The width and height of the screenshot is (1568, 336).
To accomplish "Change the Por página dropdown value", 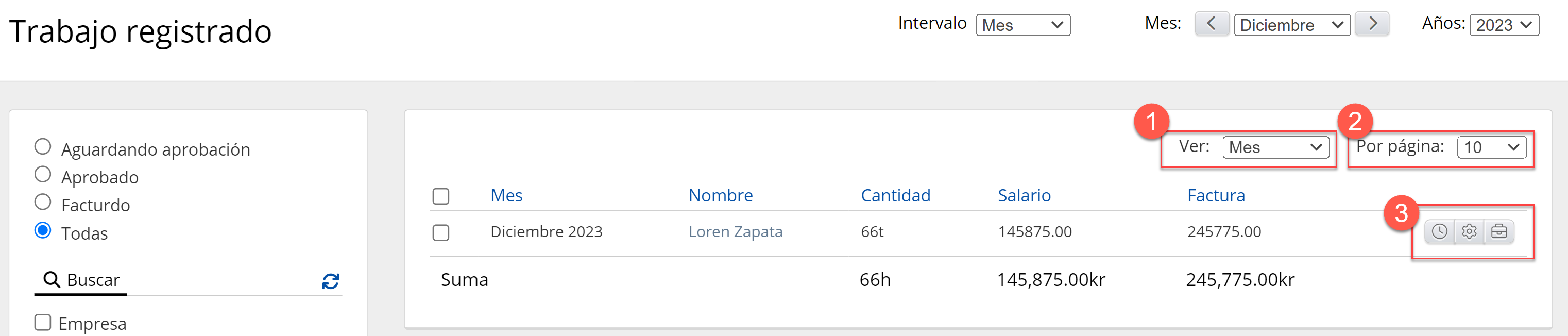I will [1491, 147].
